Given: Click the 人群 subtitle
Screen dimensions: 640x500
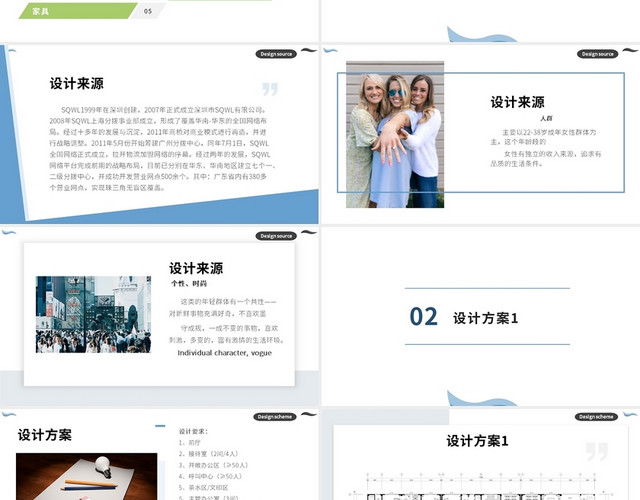Looking at the screenshot, I should (x=546, y=118).
